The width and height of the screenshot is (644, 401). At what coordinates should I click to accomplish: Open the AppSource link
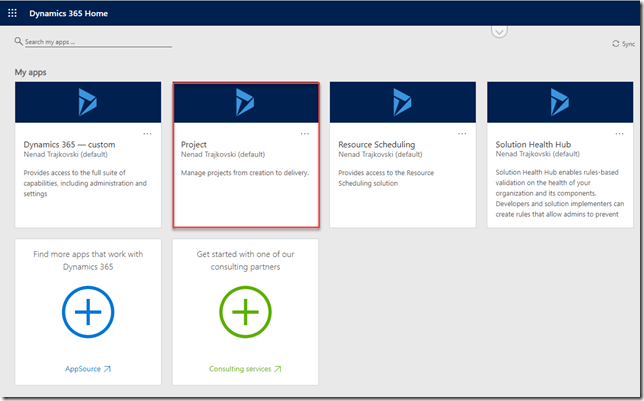point(88,369)
